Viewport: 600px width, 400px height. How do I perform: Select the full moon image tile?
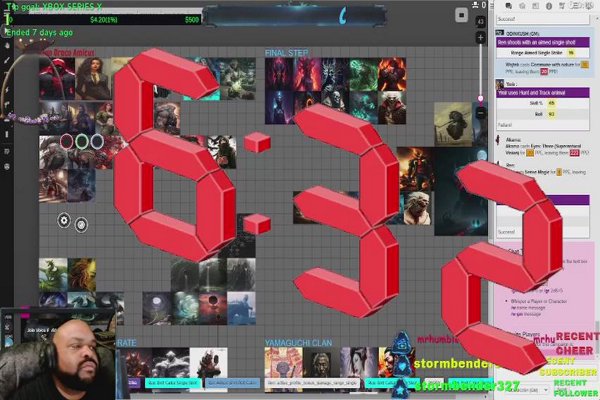[157, 308]
